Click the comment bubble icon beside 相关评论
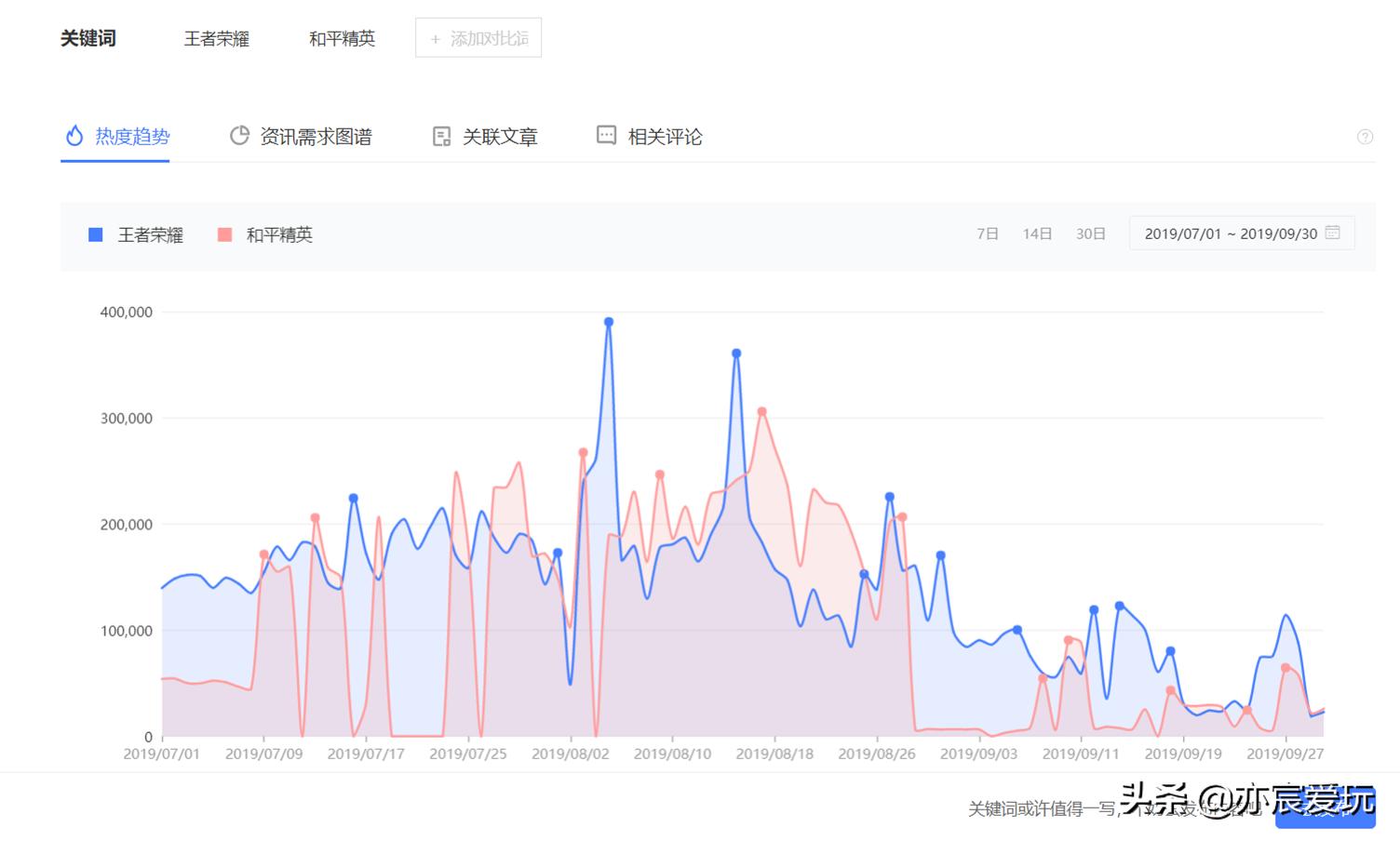The width and height of the screenshot is (1400, 841). coord(606,135)
